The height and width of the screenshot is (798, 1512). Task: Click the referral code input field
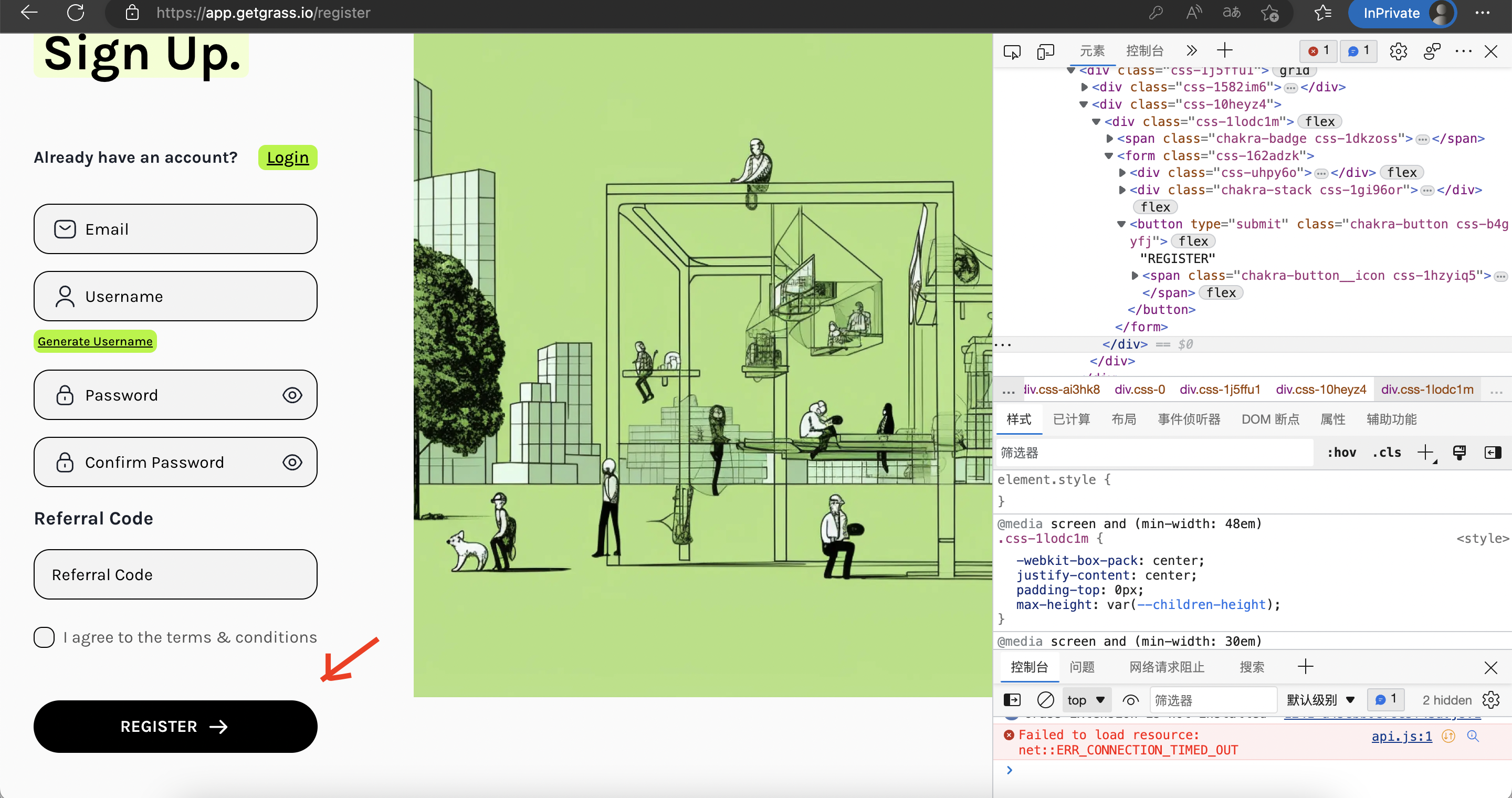pyautogui.click(x=175, y=574)
